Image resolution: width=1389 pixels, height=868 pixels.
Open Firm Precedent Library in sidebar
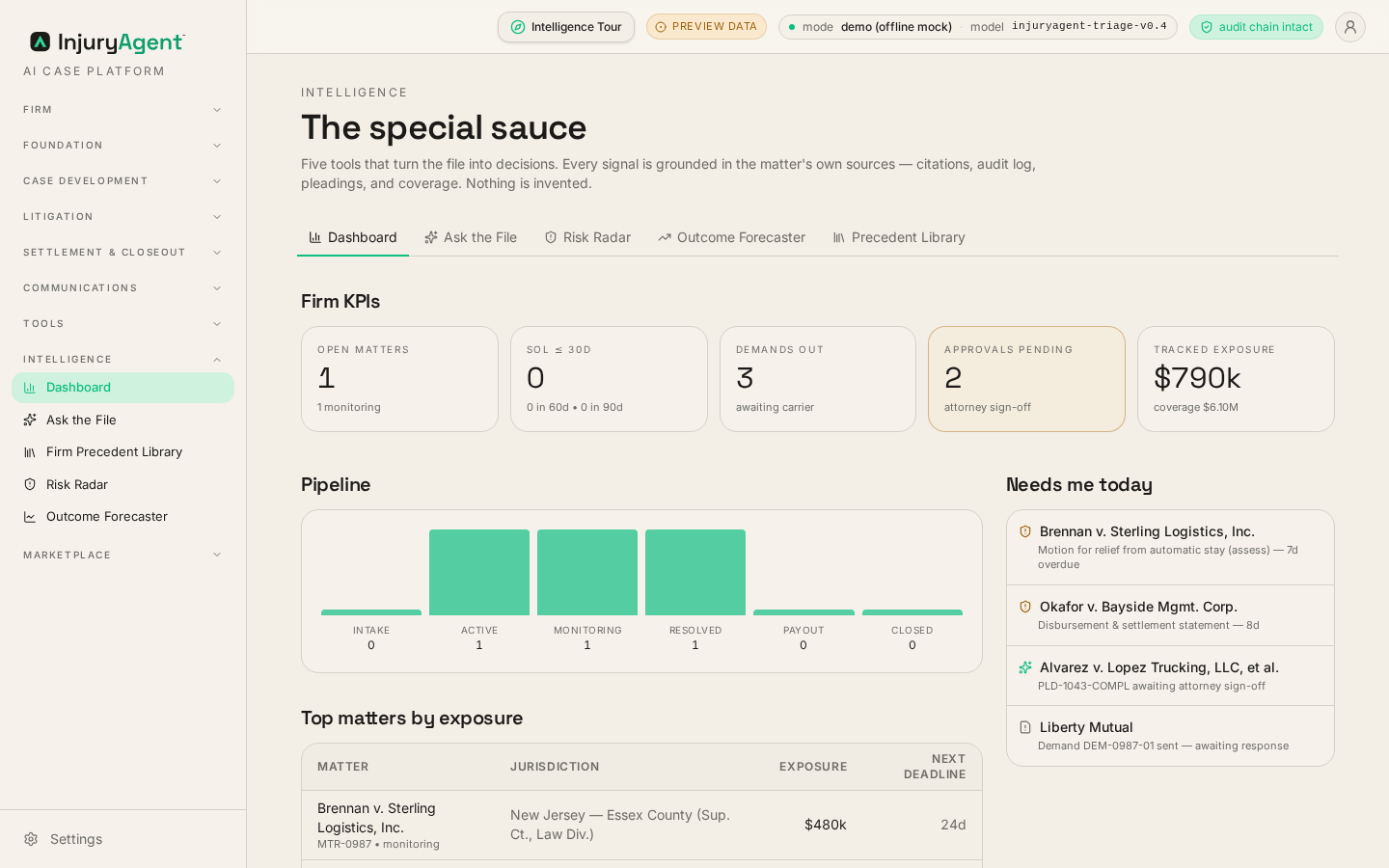pos(123,452)
